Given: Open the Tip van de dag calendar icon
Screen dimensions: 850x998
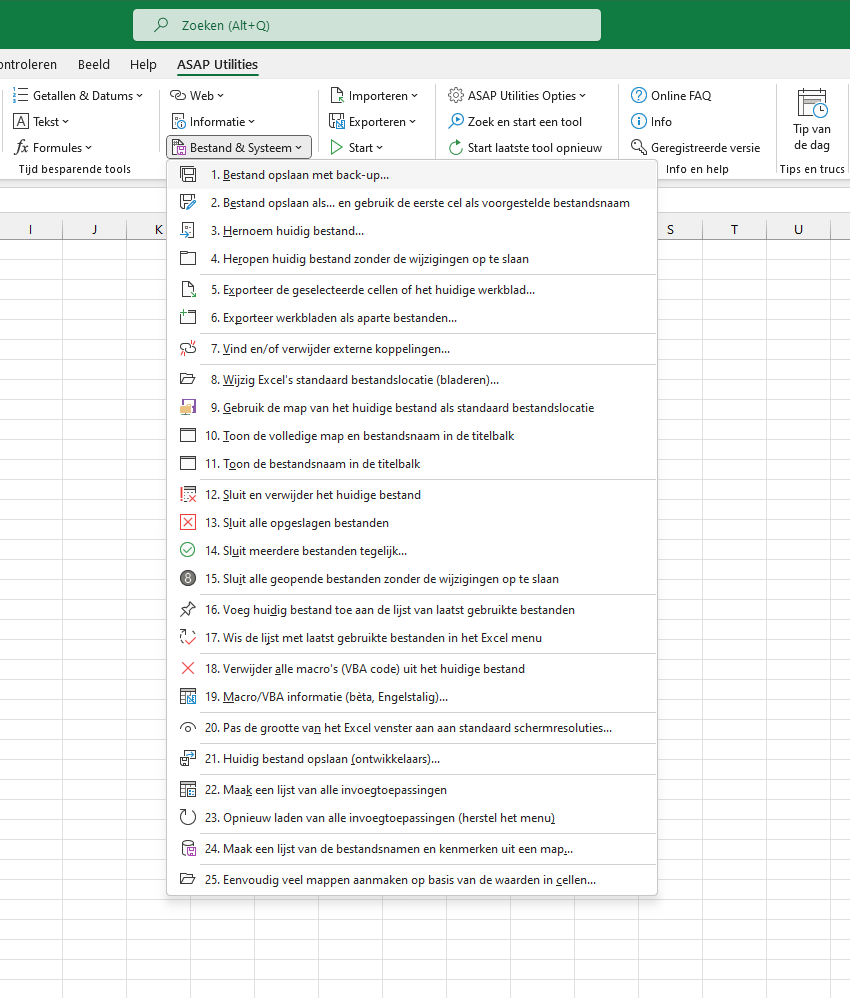Looking at the screenshot, I should tap(812, 103).
